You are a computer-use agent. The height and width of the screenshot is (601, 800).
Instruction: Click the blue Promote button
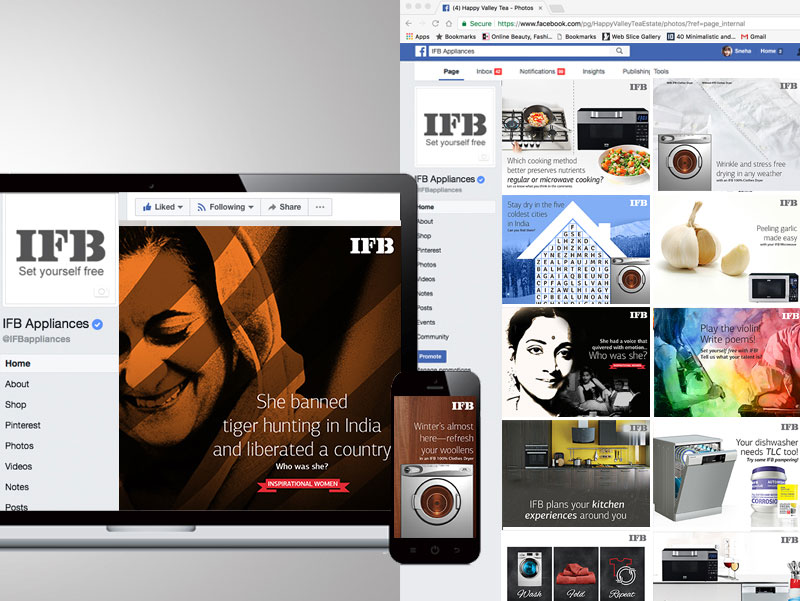click(x=431, y=356)
